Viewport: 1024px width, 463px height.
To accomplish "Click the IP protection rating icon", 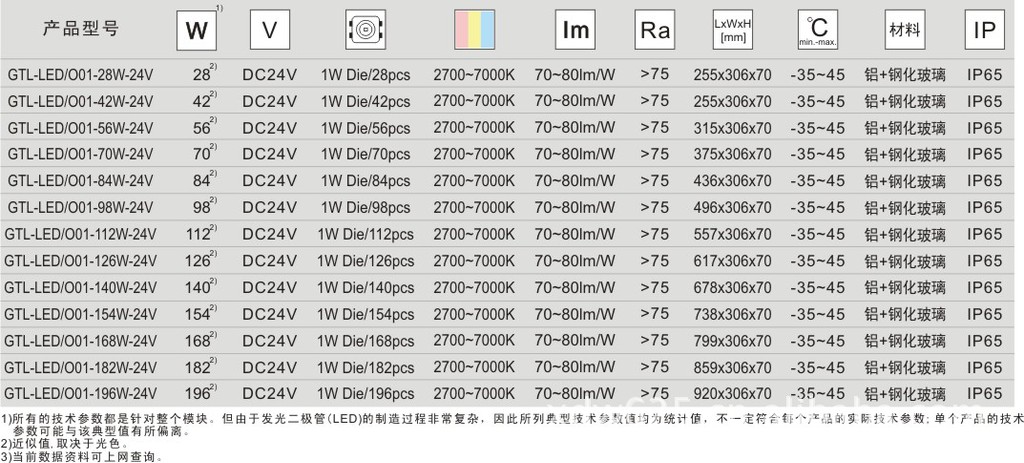I will pyautogui.click(x=983, y=30).
